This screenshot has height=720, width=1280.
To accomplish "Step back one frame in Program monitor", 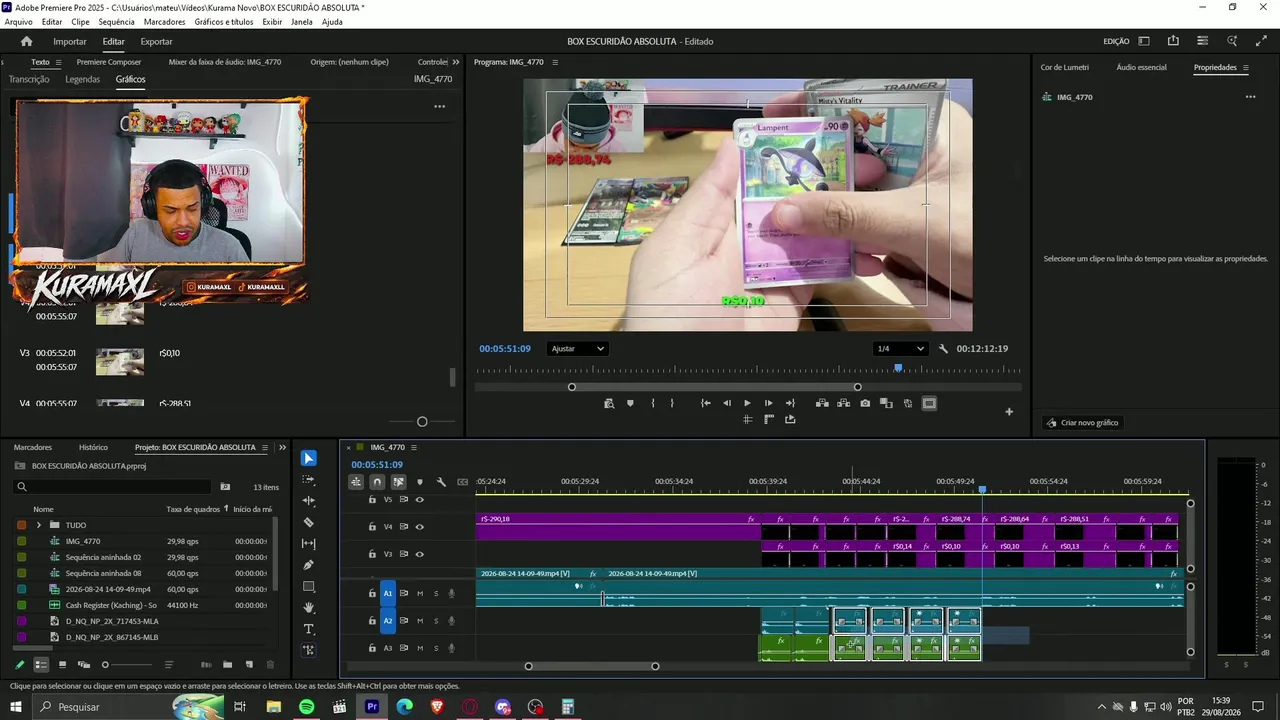I will click(x=727, y=403).
